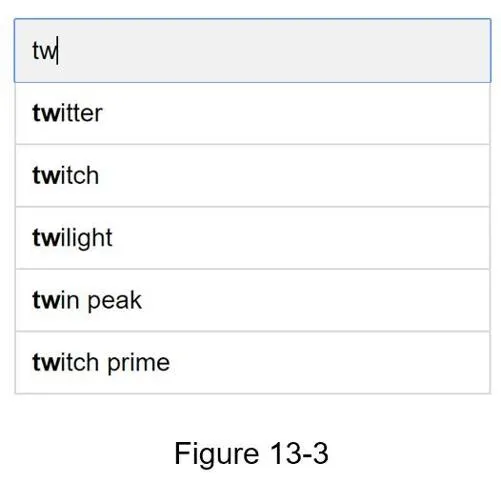Place cursor after "tw" in search input
The width and height of the screenshot is (501, 483).
point(58,51)
